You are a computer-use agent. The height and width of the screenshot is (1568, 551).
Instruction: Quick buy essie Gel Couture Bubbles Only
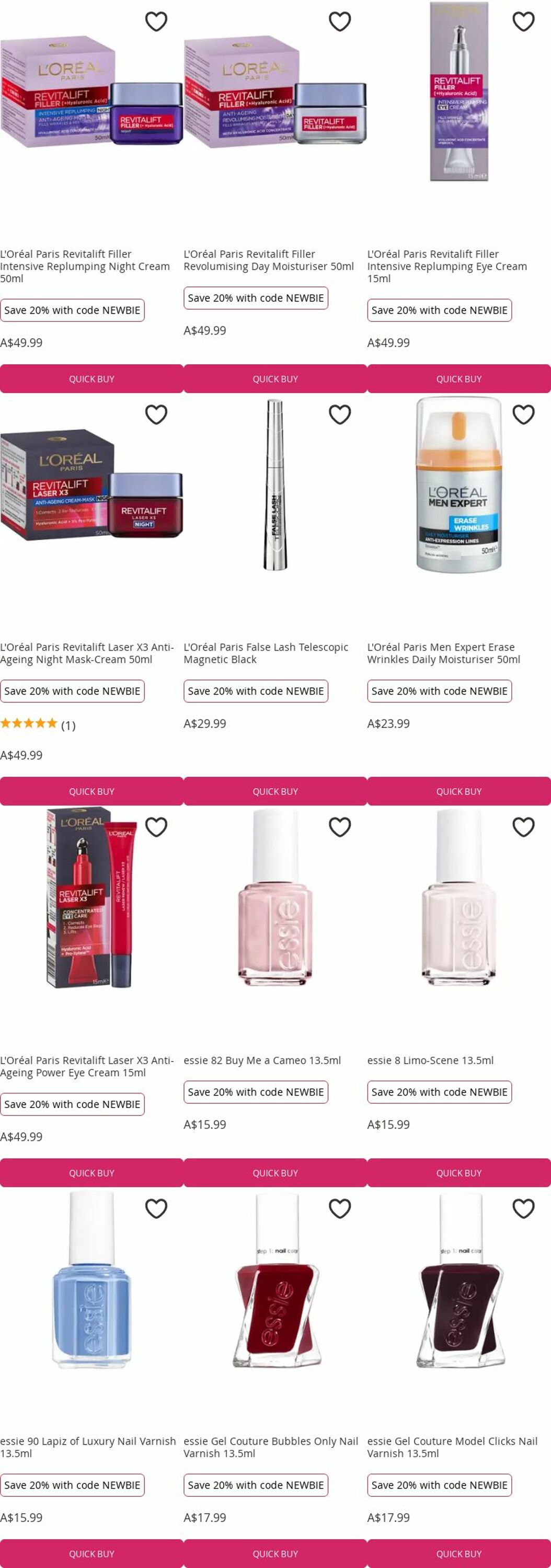coord(275,1553)
